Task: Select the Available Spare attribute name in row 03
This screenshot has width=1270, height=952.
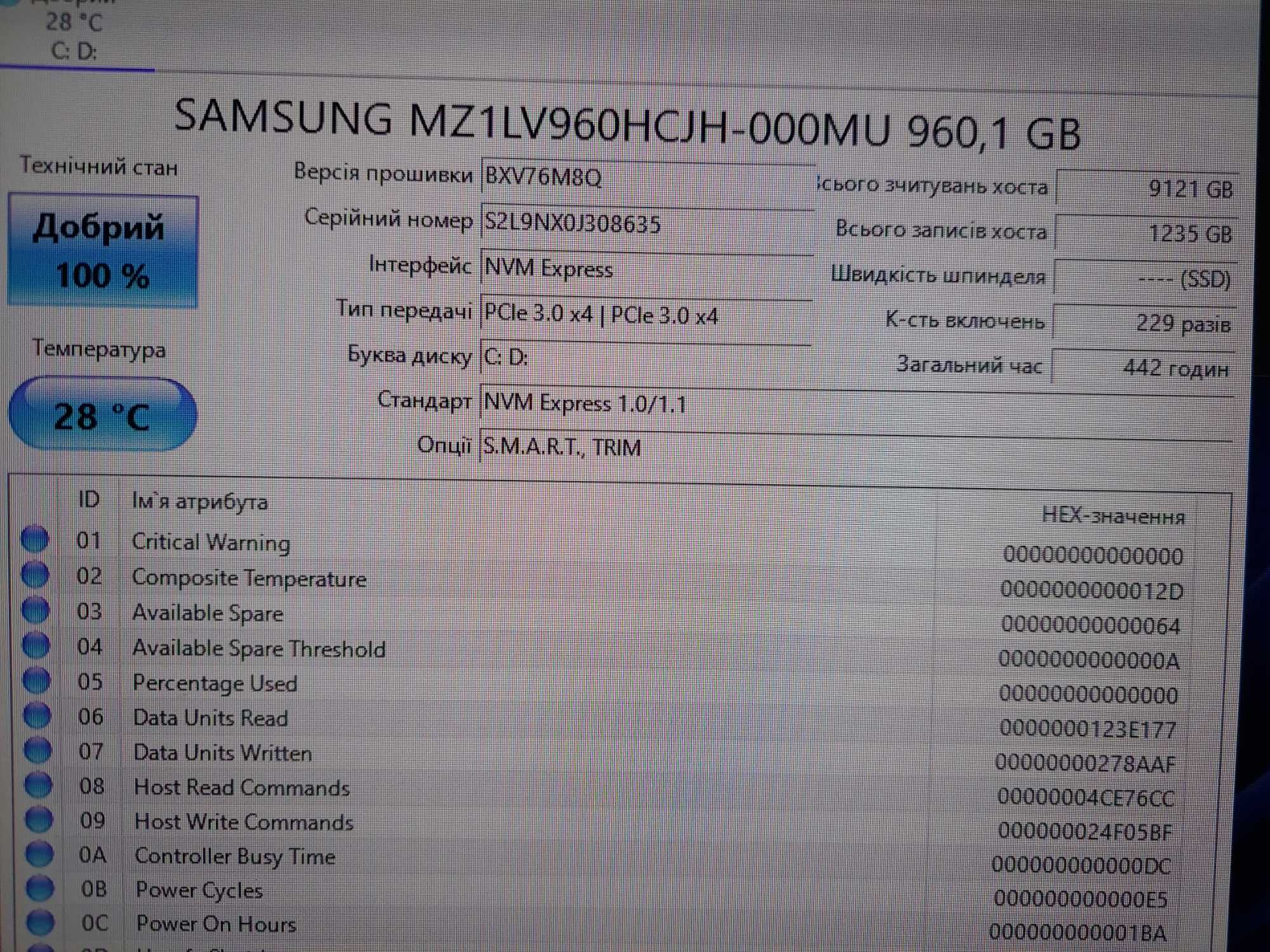Action: 208,614
